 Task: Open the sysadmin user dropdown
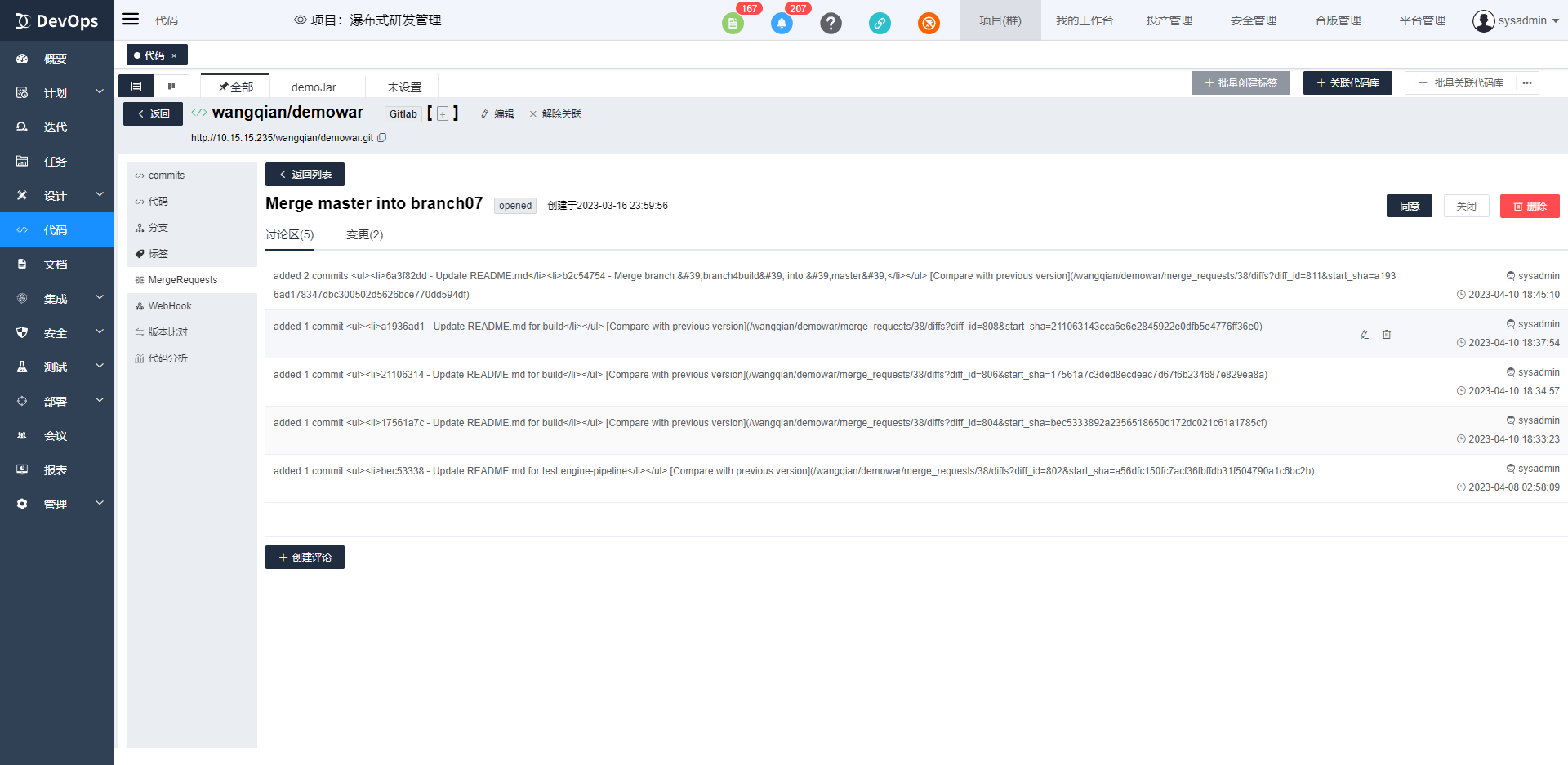click(1516, 20)
